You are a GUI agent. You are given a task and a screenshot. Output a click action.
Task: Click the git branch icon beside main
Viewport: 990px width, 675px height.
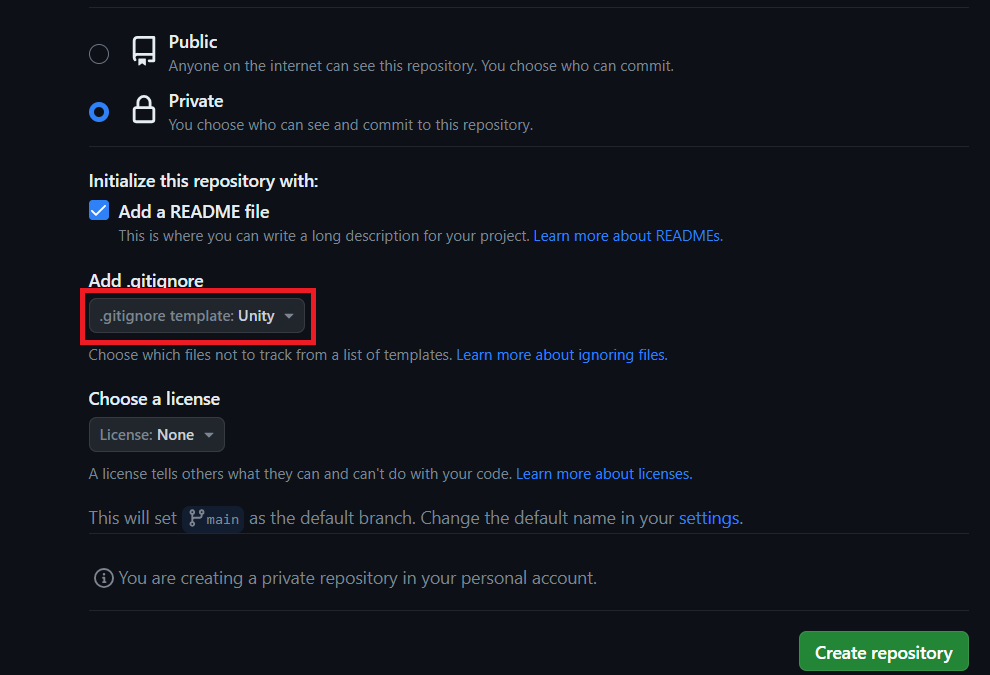click(x=196, y=518)
